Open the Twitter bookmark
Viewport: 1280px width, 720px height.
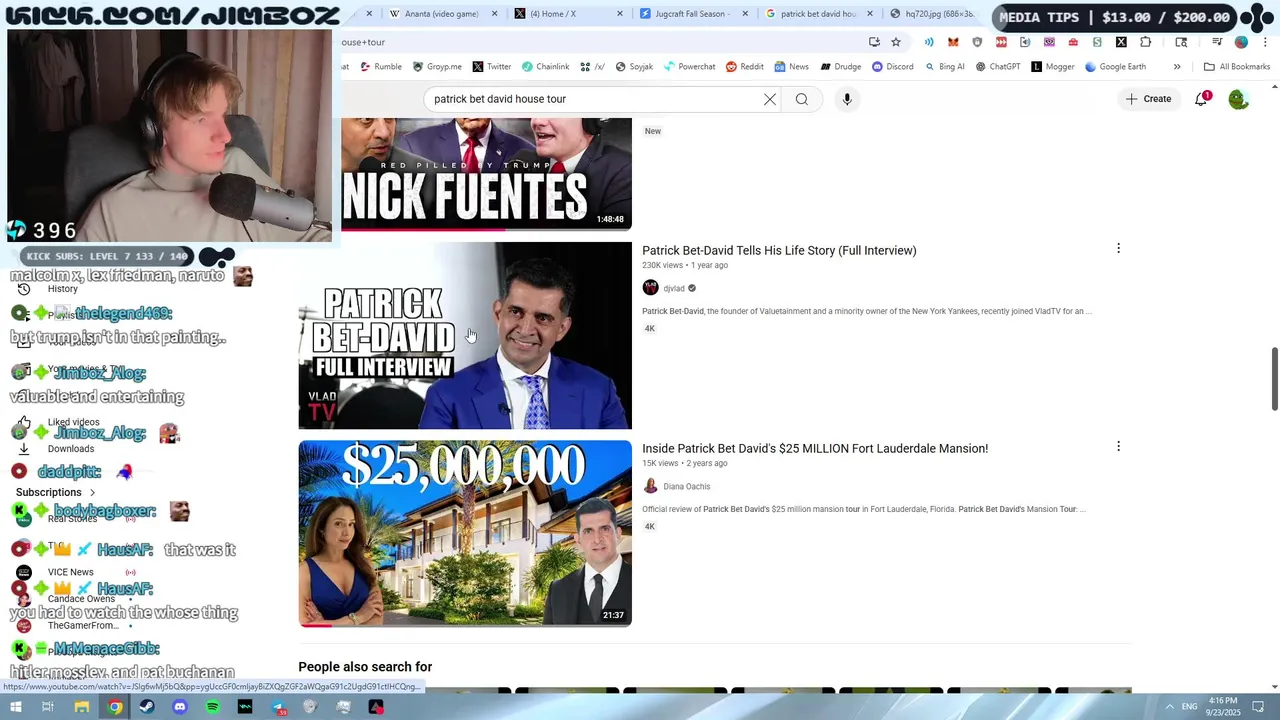(x=491, y=67)
